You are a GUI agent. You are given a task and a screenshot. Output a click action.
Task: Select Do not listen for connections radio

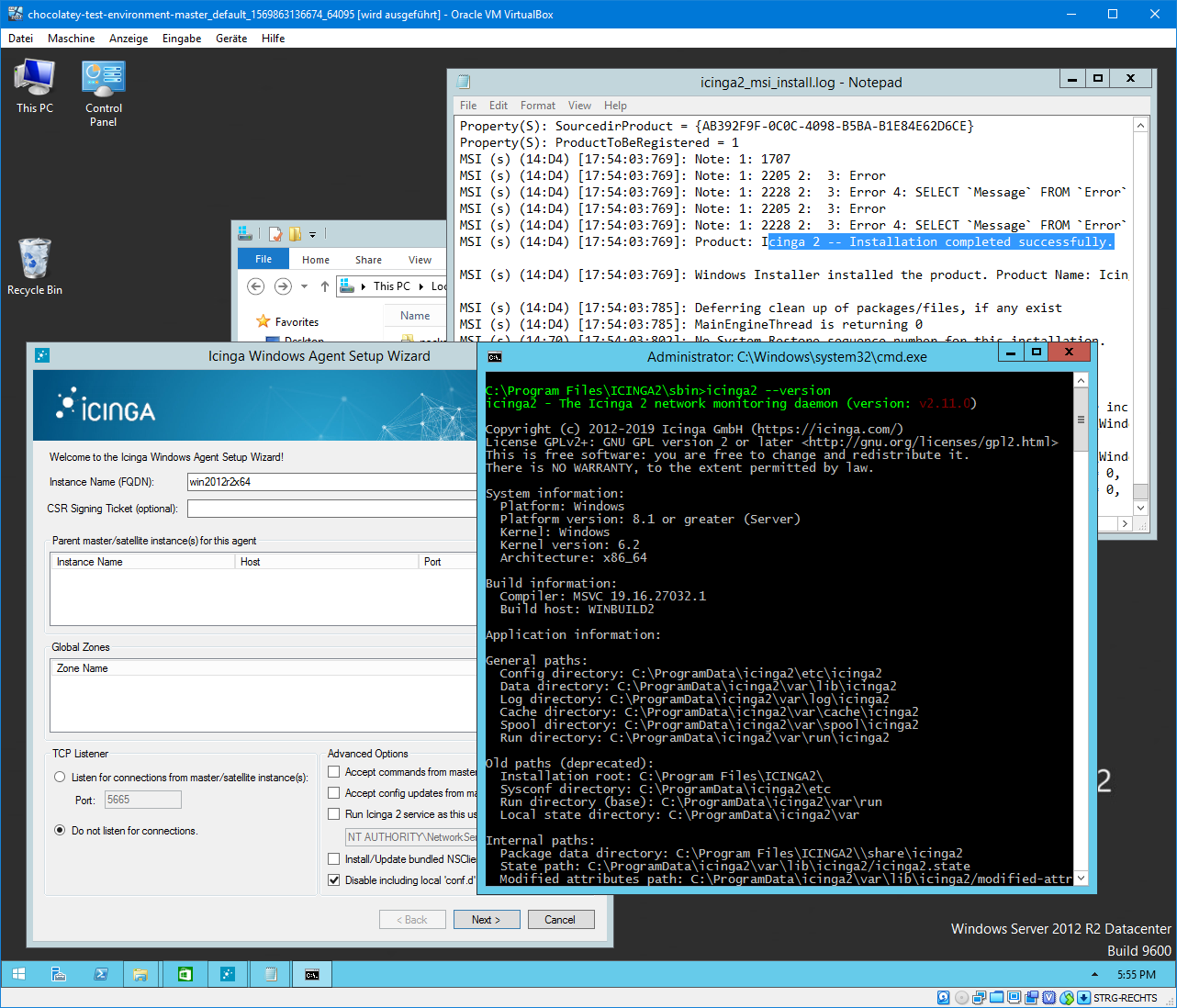(x=60, y=831)
